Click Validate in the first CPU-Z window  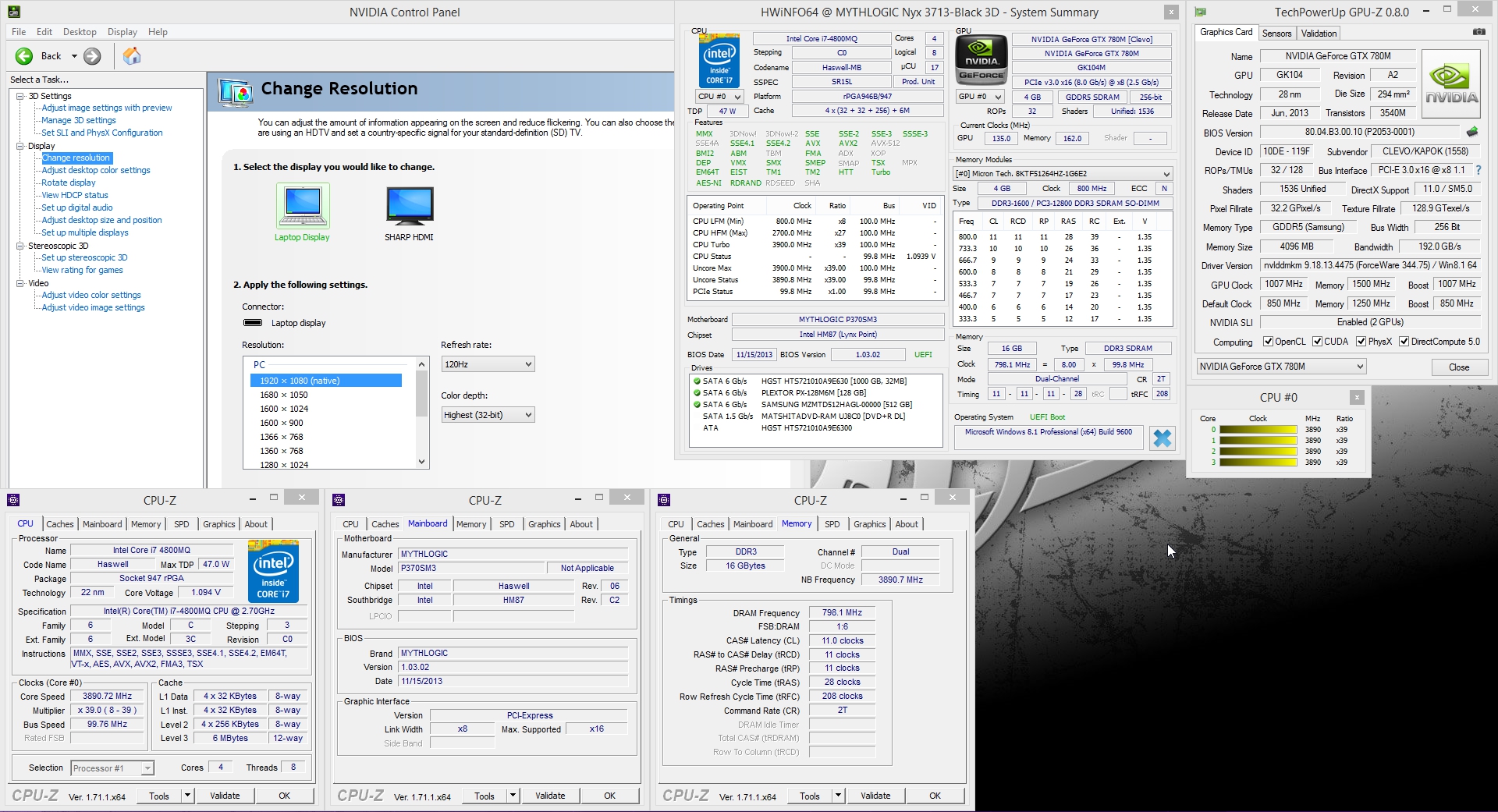tap(225, 796)
